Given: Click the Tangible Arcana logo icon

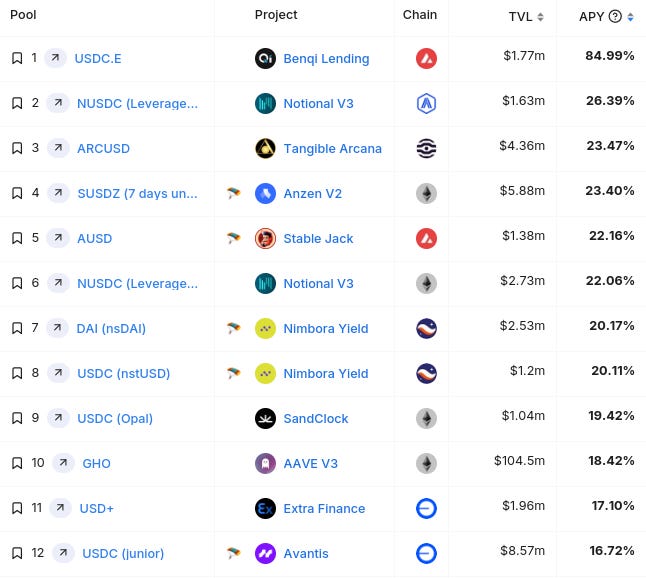Looking at the screenshot, I should (265, 148).
